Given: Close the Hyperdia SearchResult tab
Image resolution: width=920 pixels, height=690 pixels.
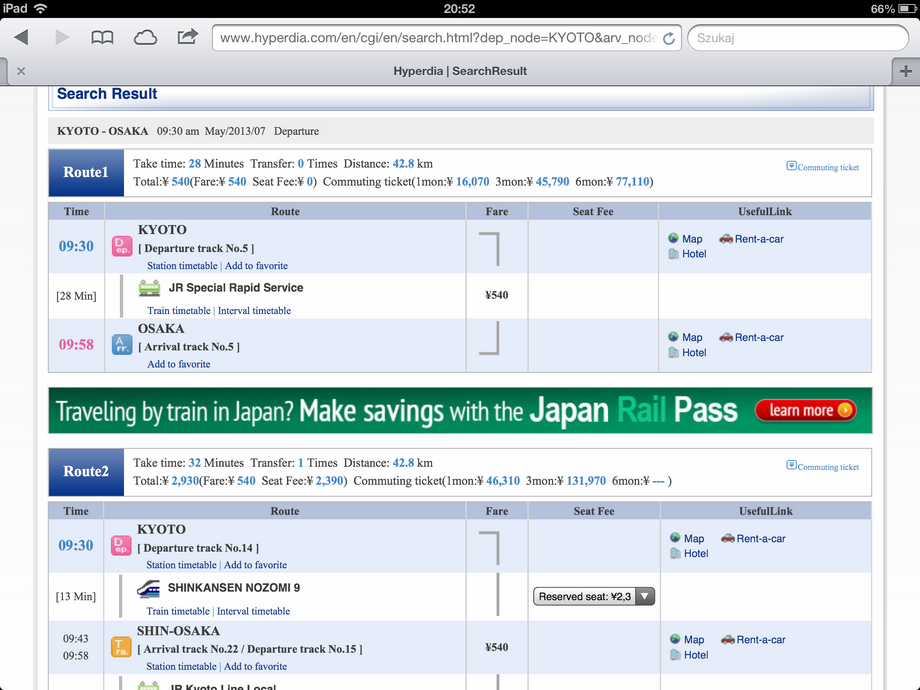Looking at the screenshot, I should pyautogui.click(x=21, y=71).
